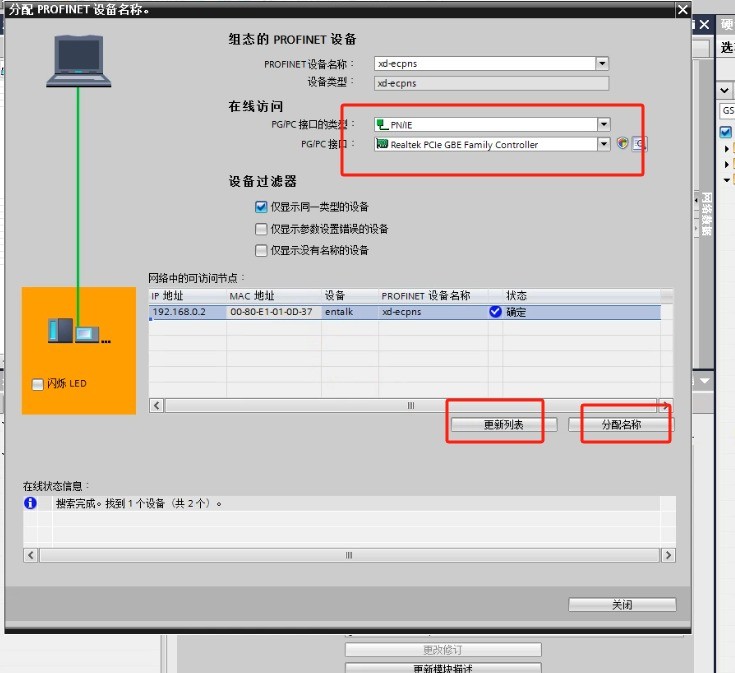The width and height of the screenshot is (735, 673).
Task: Click the search icon beside PG/PC interface
Action: [x=640, y=144]
